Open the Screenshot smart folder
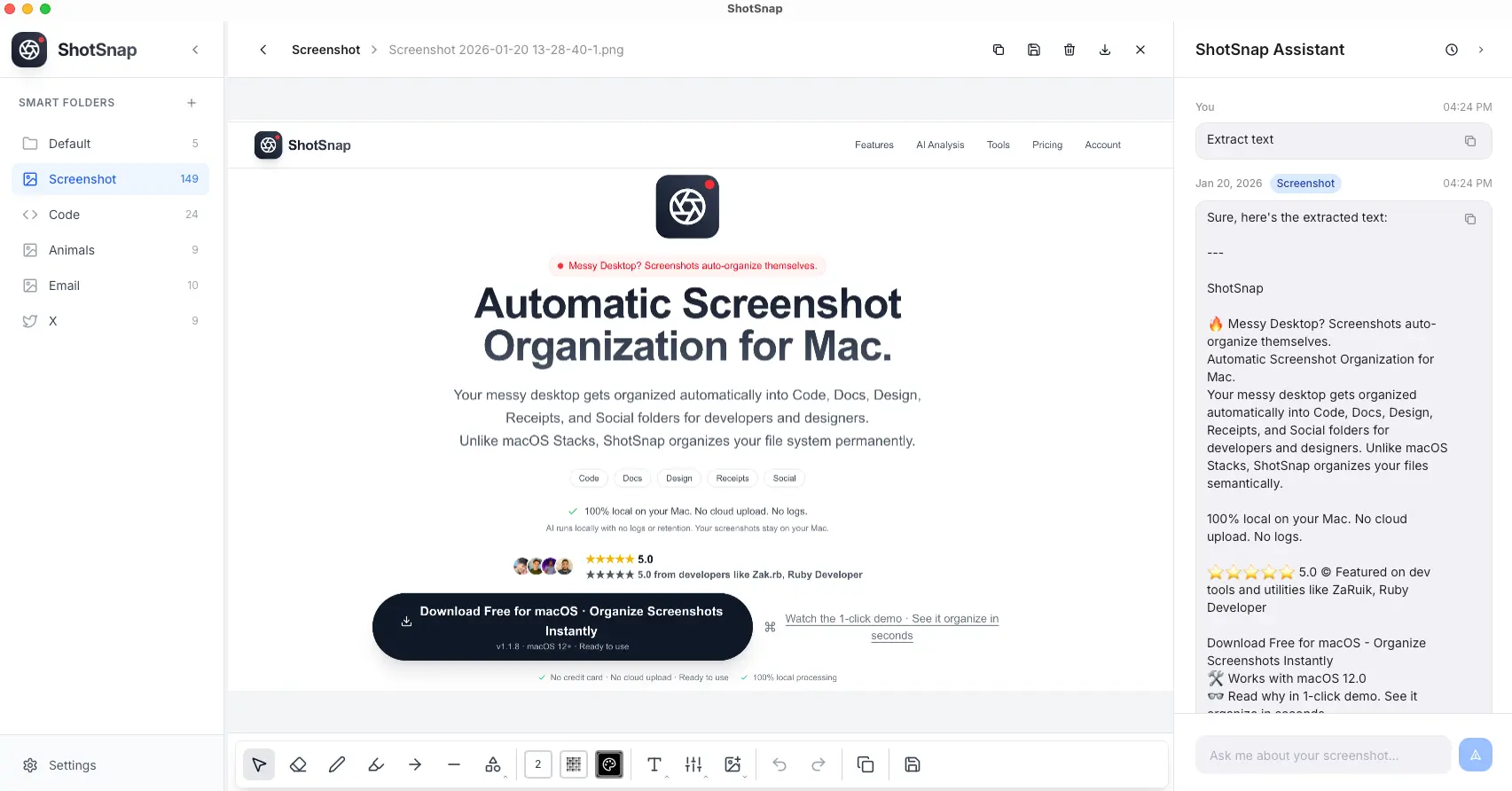The image size is (1512, 791). coord(111,179)
